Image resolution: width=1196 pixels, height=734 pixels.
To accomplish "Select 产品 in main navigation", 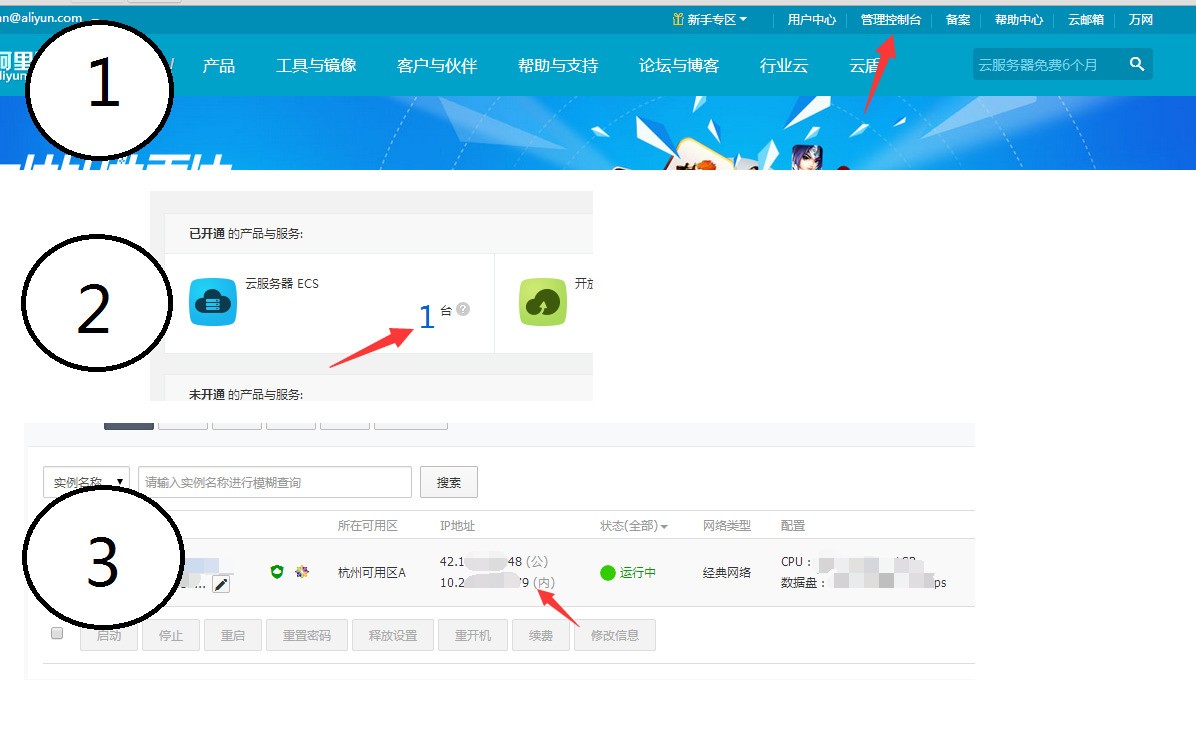I will tap(219, 66).
